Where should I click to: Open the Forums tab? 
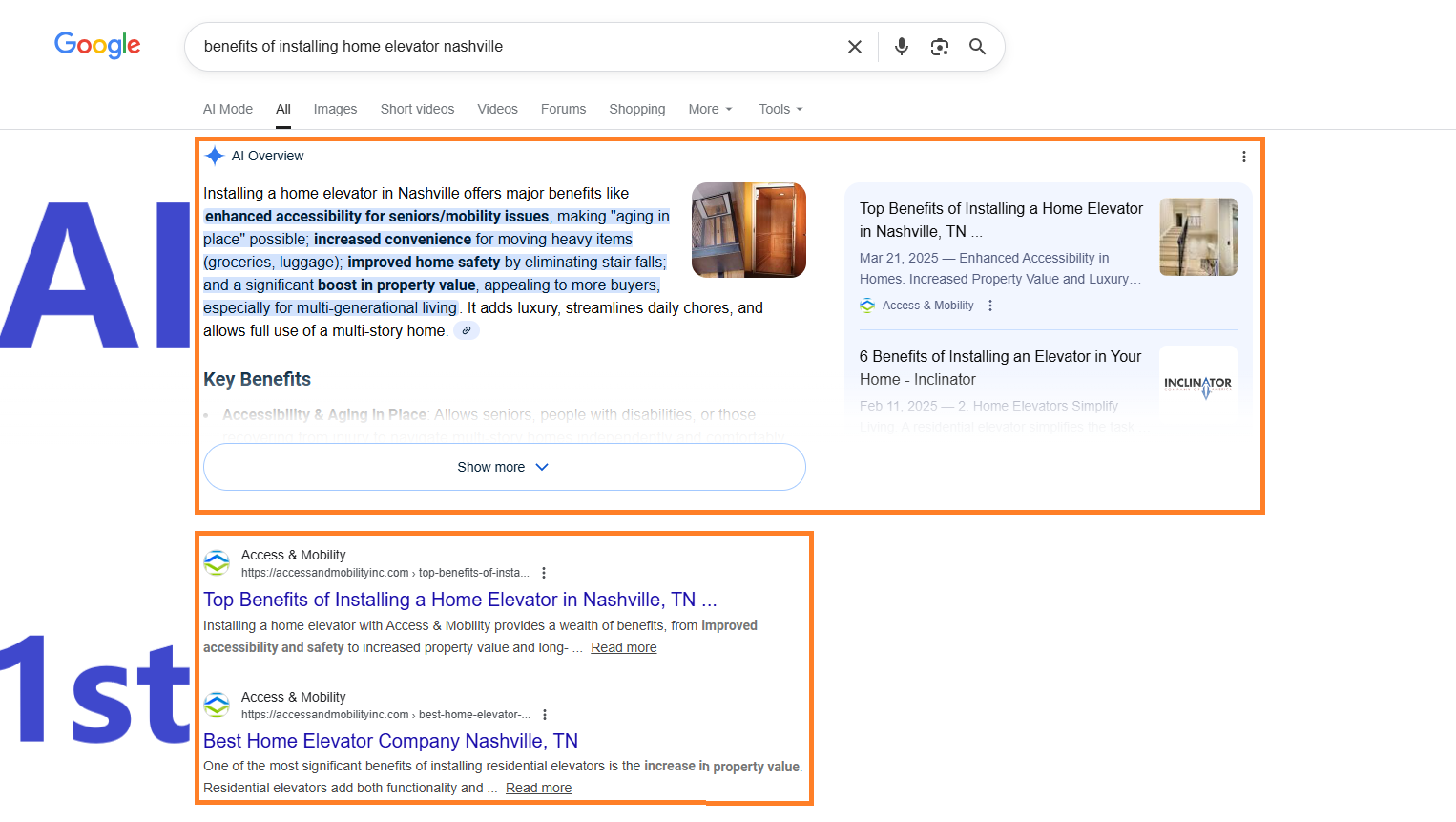pyautogui.click(x=563, y=109)
